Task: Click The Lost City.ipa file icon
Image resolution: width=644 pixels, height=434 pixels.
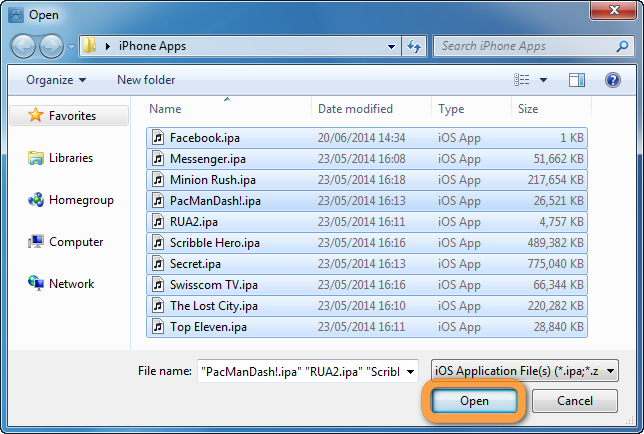Action: 158,305
